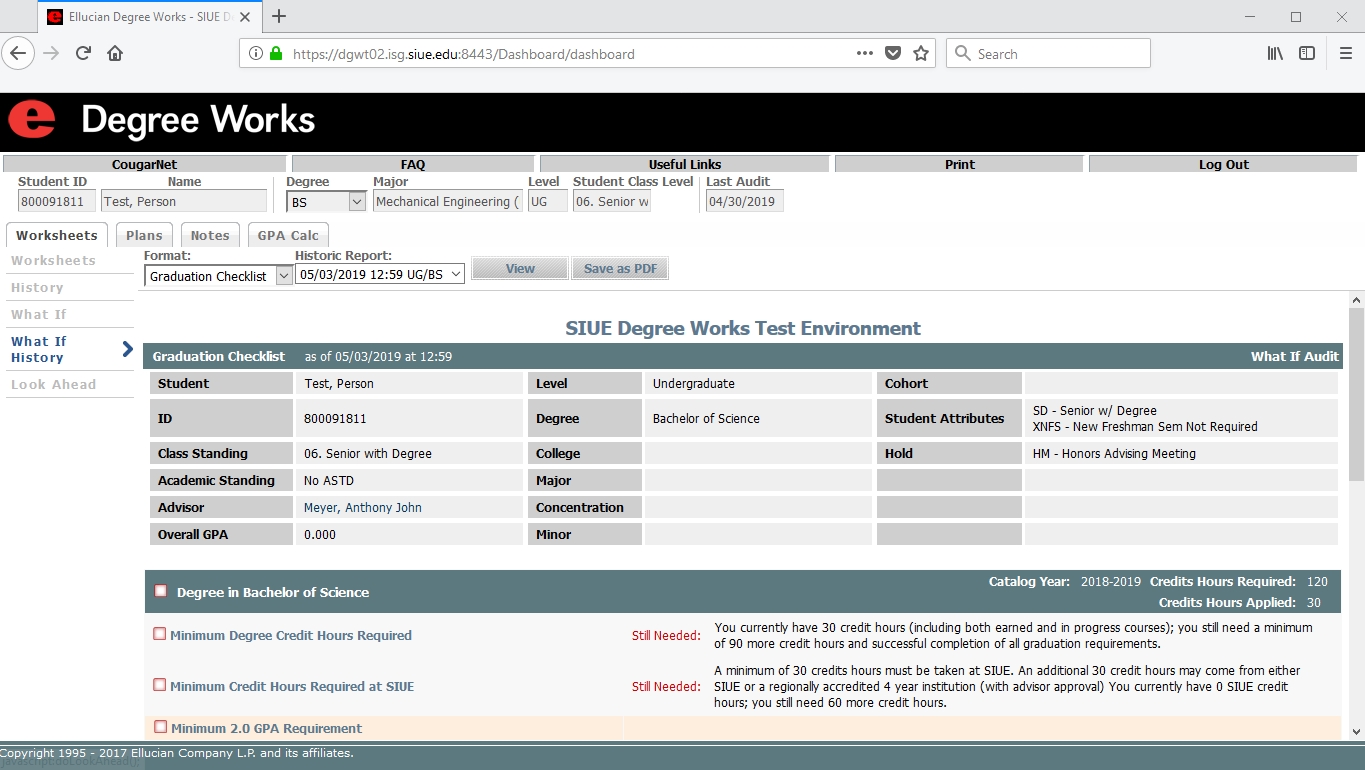Click Minimum Degree Credit Hours checkbox
Image resolution: width=1365 pixels, height=770 pixels.
point(160,634)
